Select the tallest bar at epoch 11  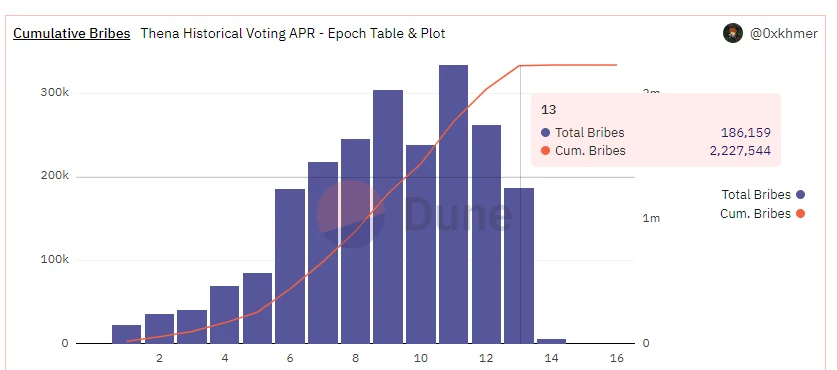tap(453, 204)
